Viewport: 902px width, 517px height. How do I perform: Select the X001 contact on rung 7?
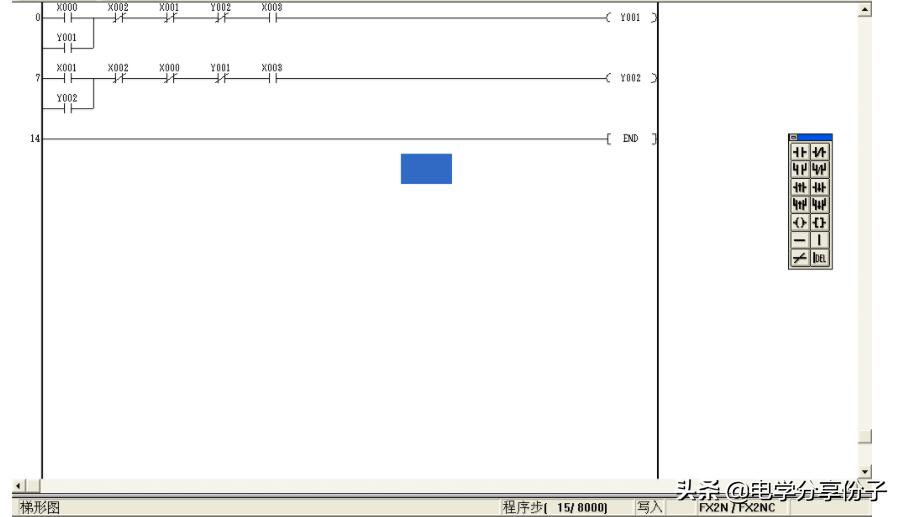67,73
